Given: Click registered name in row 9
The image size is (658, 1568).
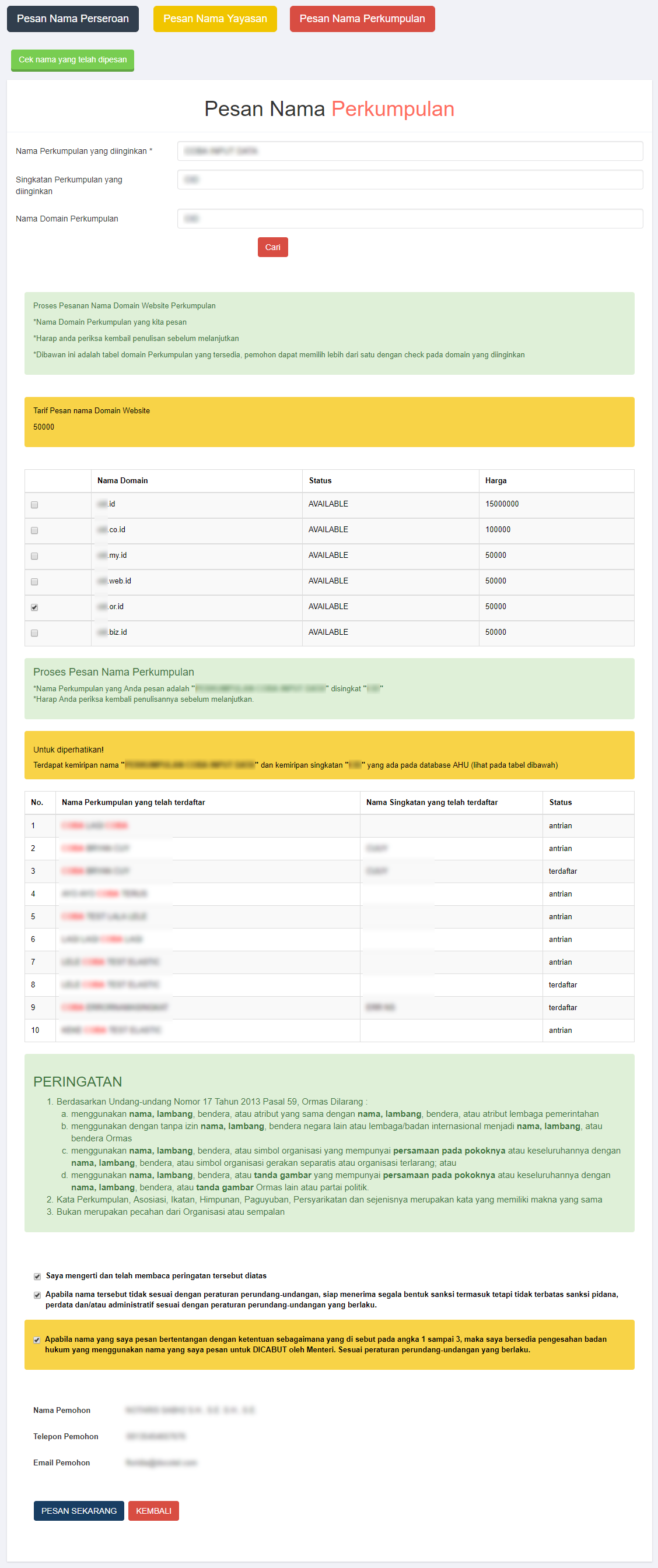Looking at the screenshot, I should tap(114, 1007).
